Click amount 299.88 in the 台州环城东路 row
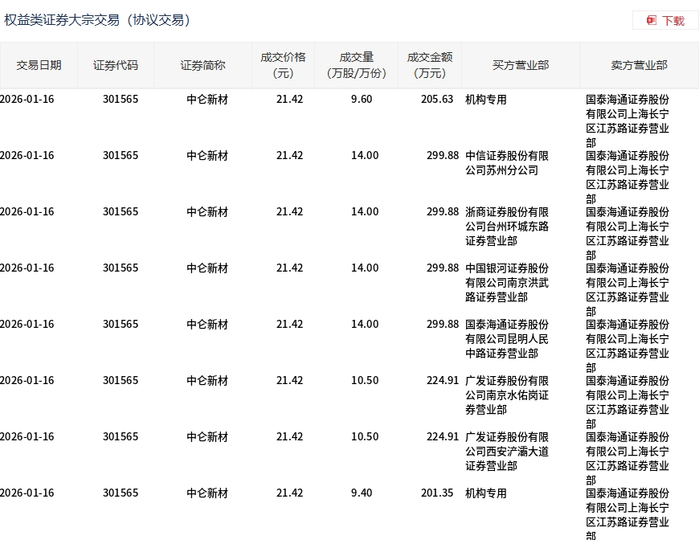 442,212
